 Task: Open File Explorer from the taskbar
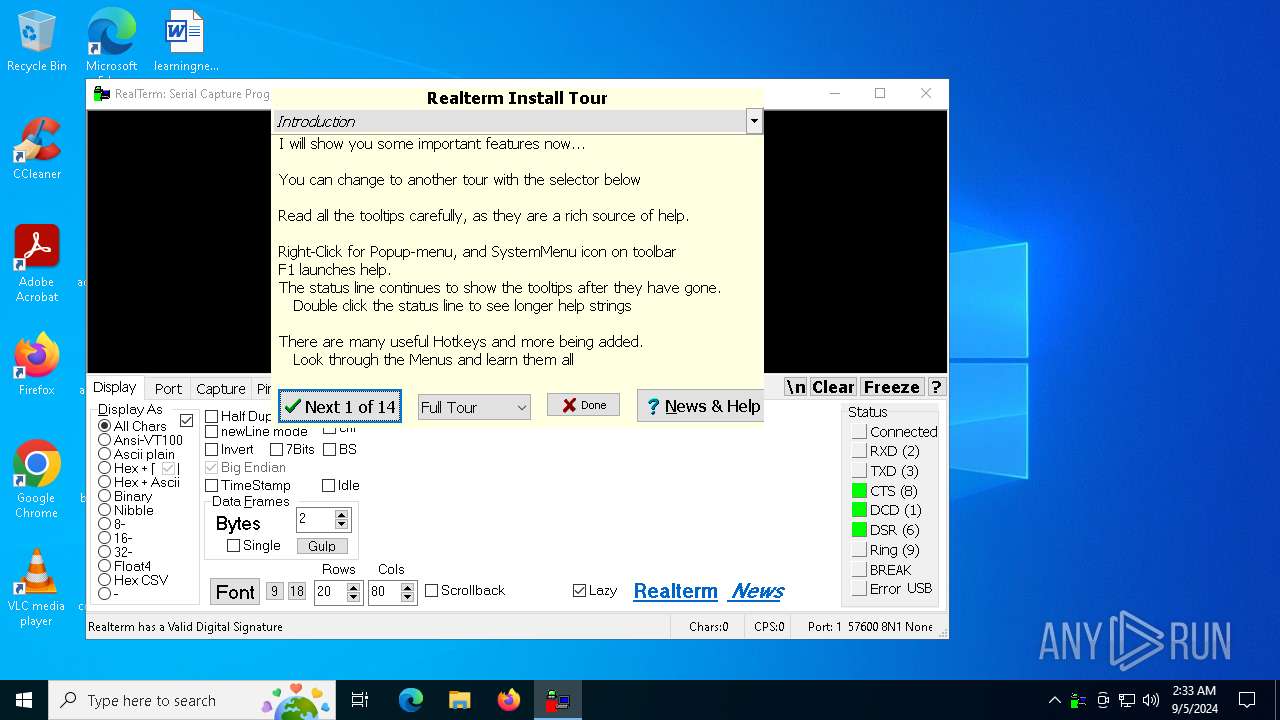[x=459, y=700]
